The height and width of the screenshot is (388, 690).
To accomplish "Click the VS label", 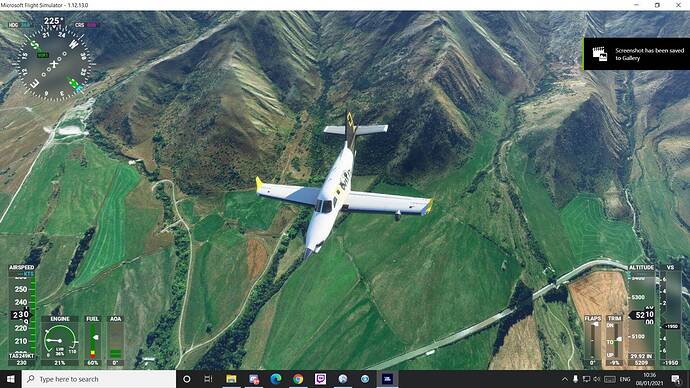I will tap(670, 267).
